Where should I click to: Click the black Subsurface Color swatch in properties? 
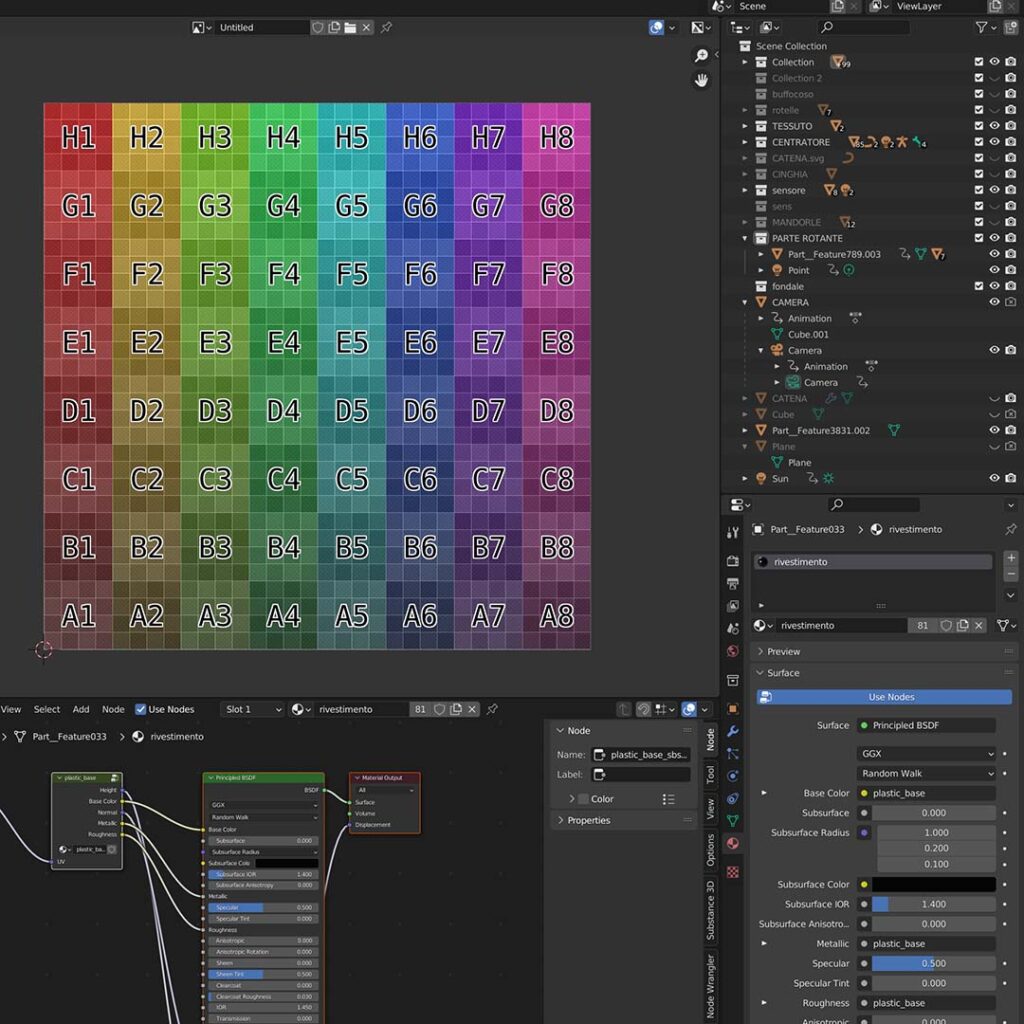(x=933, y=884)
